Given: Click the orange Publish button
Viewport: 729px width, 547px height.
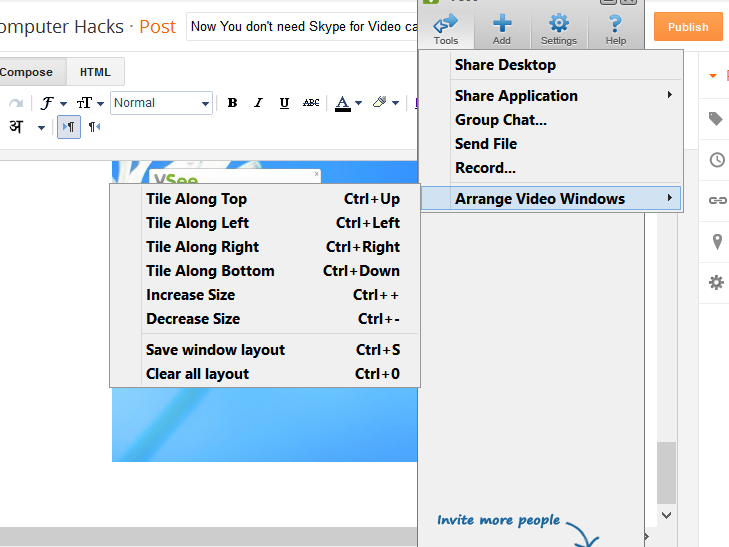Looking at the screenshot, I should (x=688, y=27).
